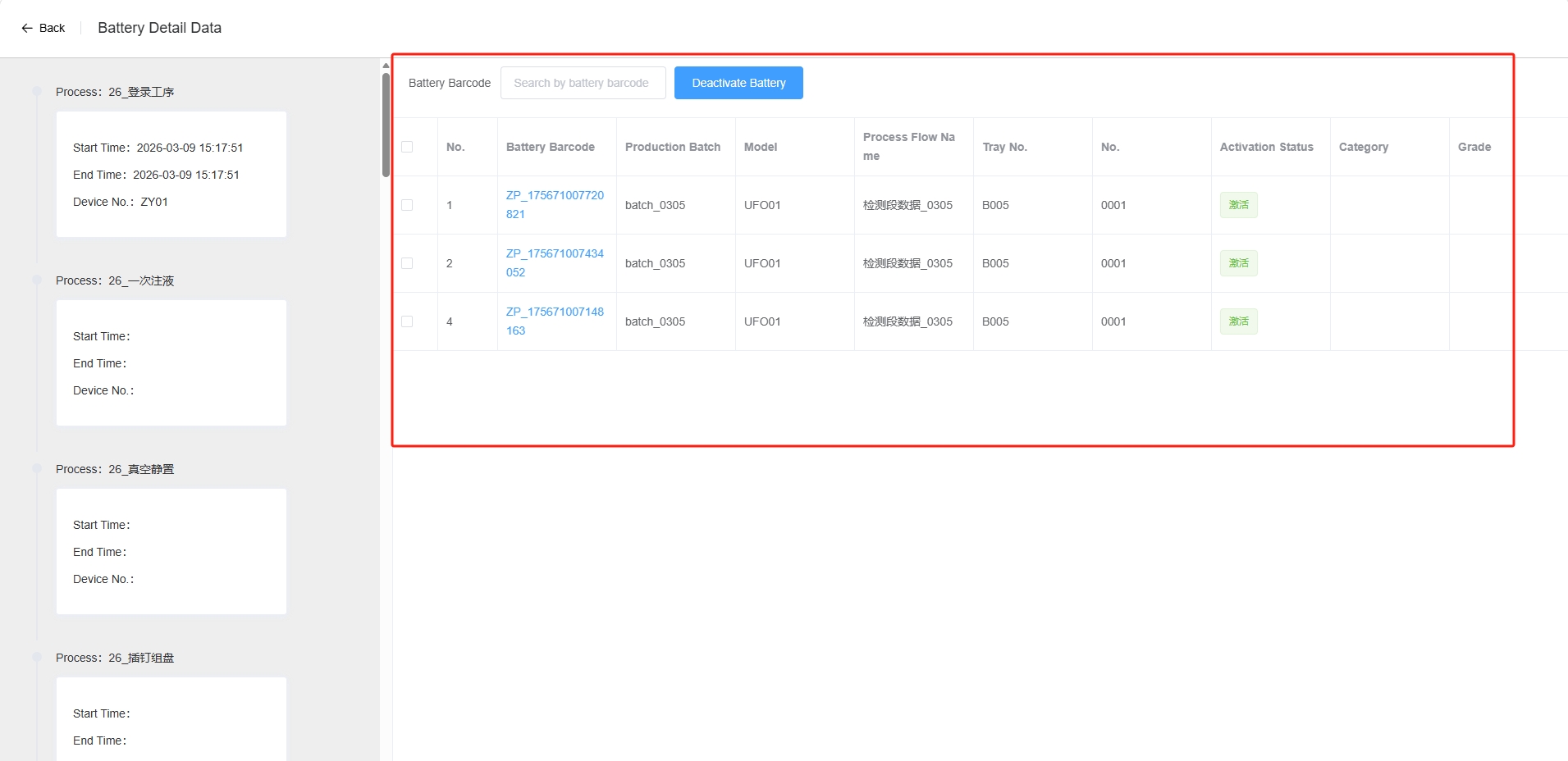
Task: Click 0001 cell in row 2
Action: [1113, 263]
